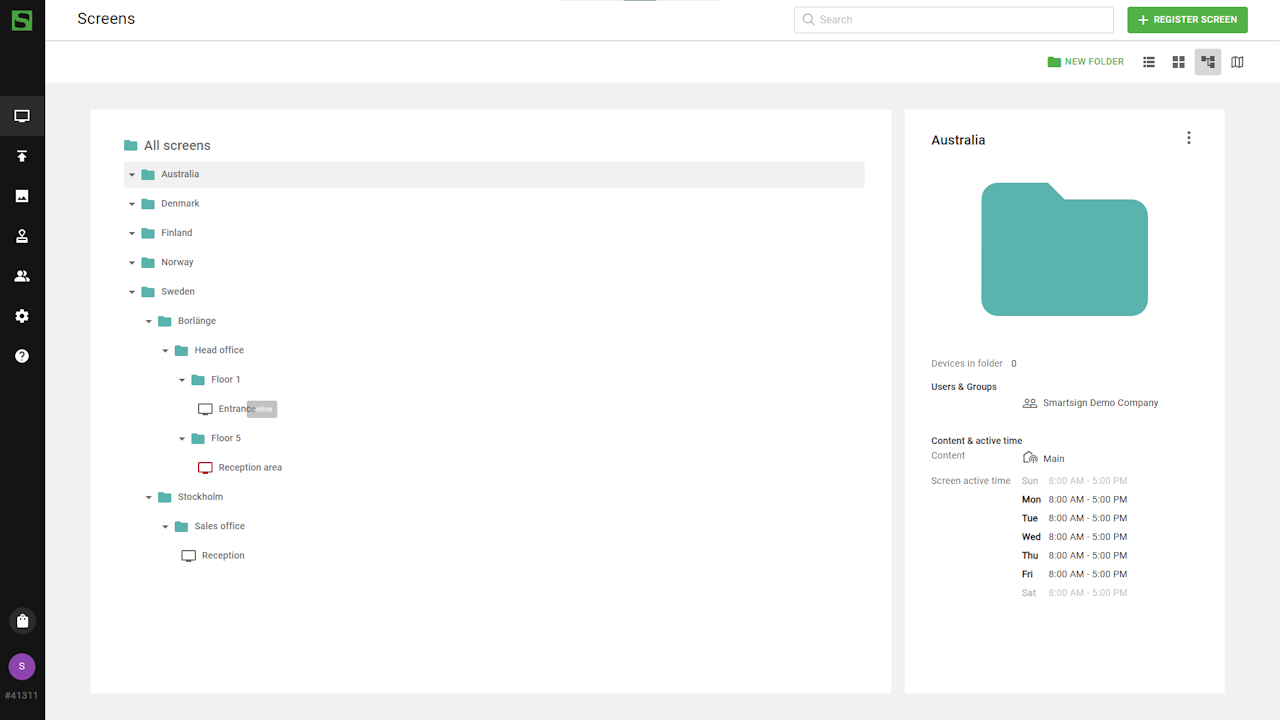Open the Australia folder options menu
Image resolution: width=1280 pixels, height=720 pixels.
coord(1189,138)
